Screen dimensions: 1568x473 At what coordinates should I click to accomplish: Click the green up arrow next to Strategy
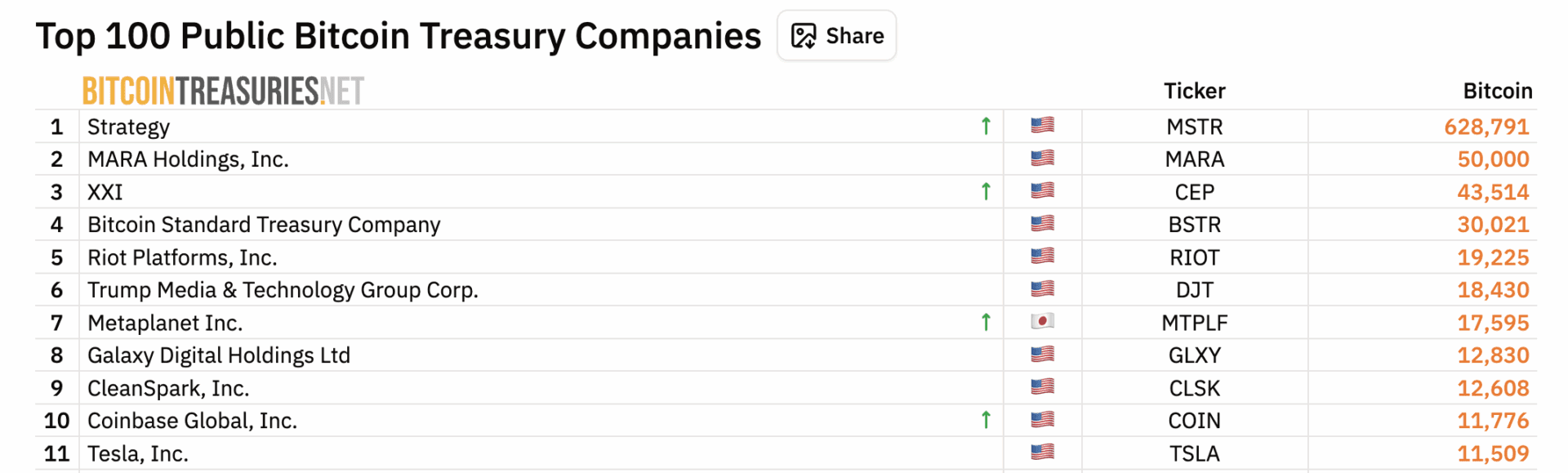[x=986, y=126]
